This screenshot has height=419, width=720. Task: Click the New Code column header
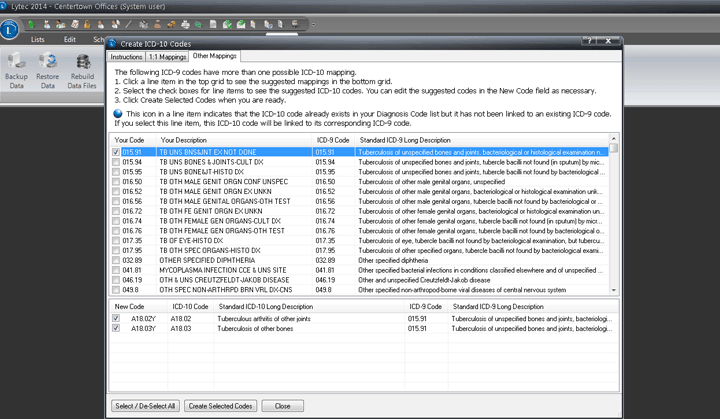[x=138, y=306]
